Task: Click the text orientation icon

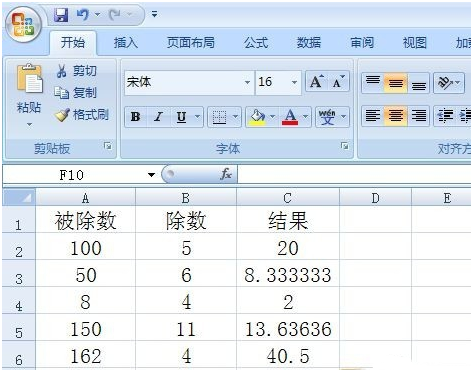Action: pyautogui.click(x=446, y=82)
